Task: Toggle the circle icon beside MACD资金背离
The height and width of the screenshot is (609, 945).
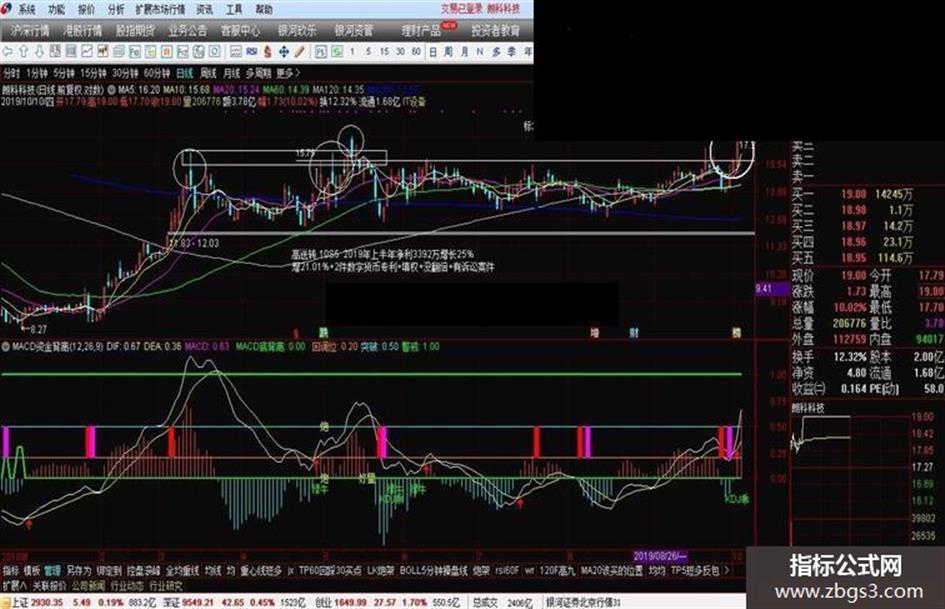Action: 6,347
